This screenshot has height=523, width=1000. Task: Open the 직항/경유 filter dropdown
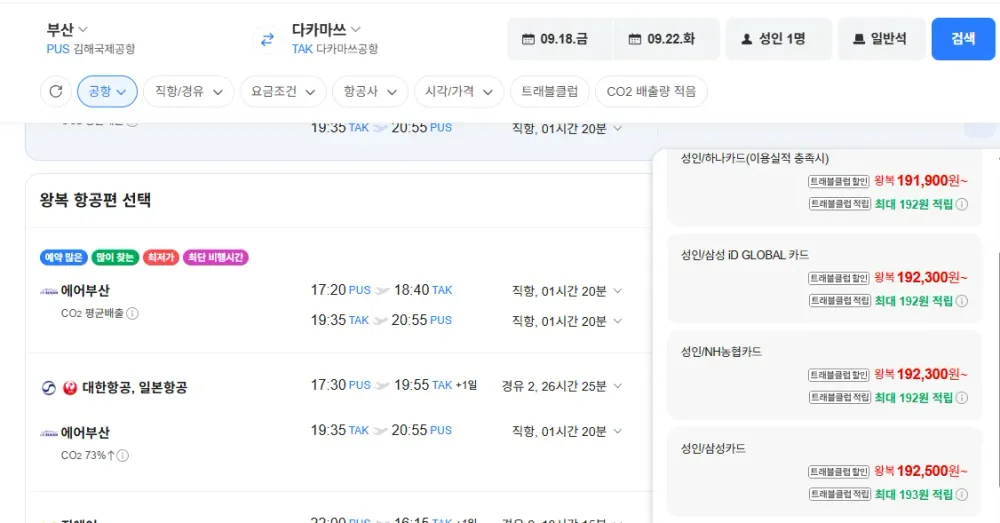188,91
